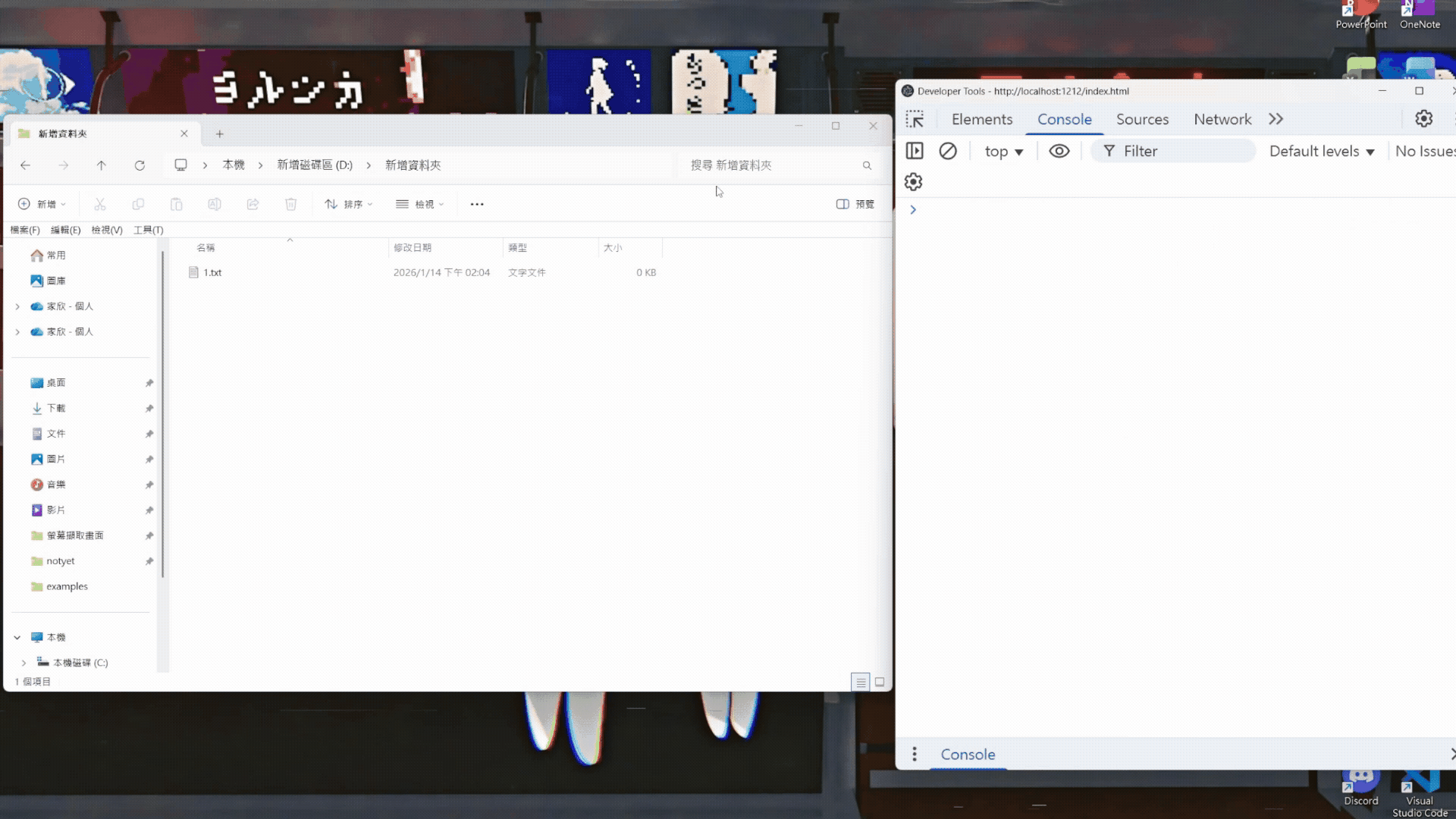Toggle the console sidebar settings icon
Viewport: 1456px width, 819px height.
(913, 181)
